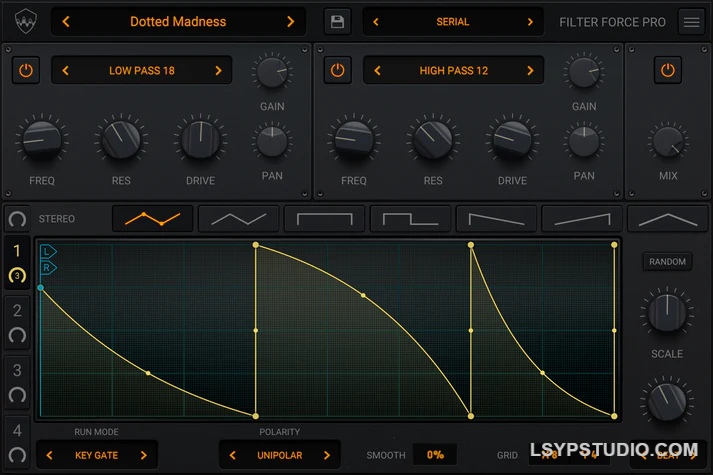Image resolution: width=713 pixels, height=475 pixels.
Task: Toggle power for the Low Pass 18 filter
Action: click(x=26, y=70)
